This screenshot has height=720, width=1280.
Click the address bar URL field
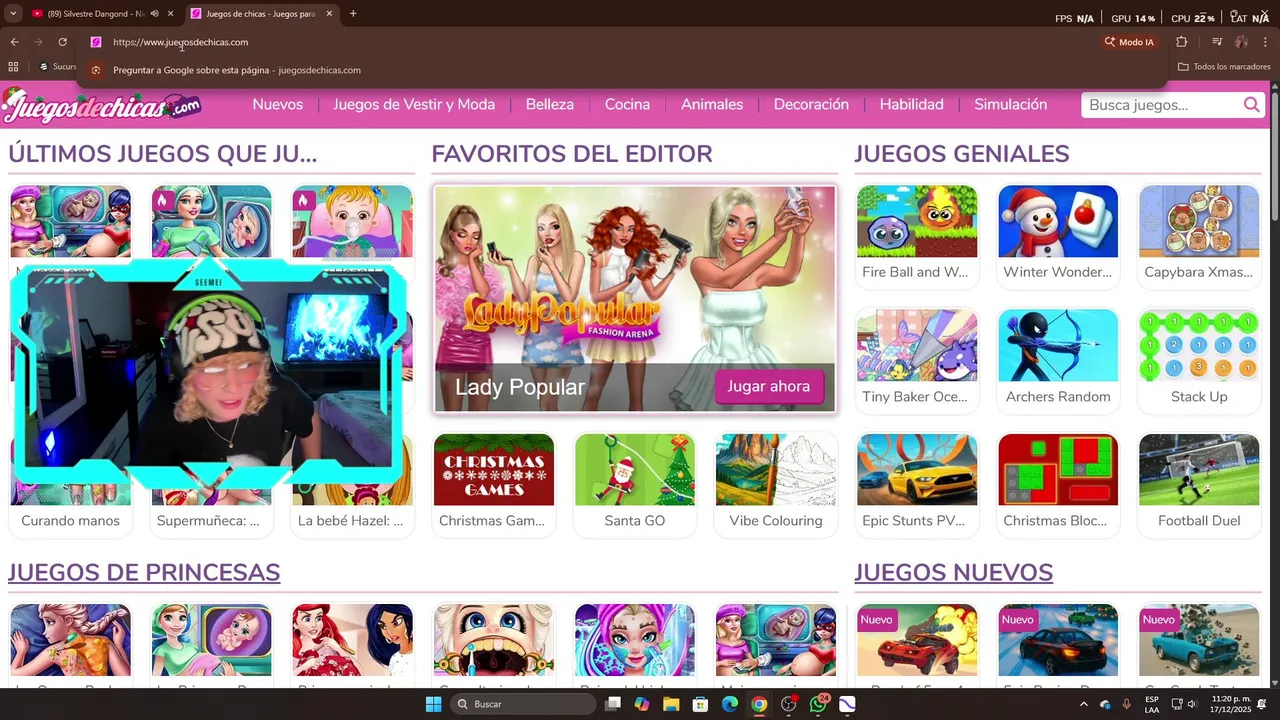click(600, 42)
